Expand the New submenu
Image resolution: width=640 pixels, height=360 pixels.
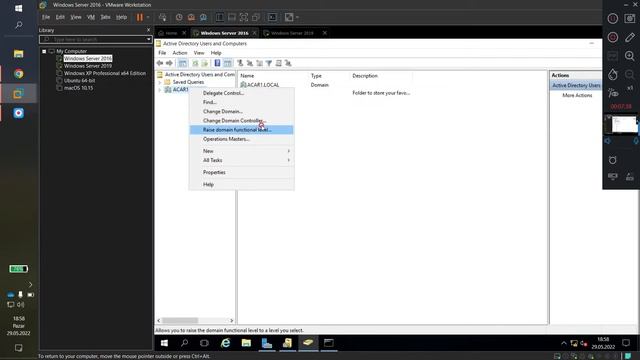[x=241, y=151]
